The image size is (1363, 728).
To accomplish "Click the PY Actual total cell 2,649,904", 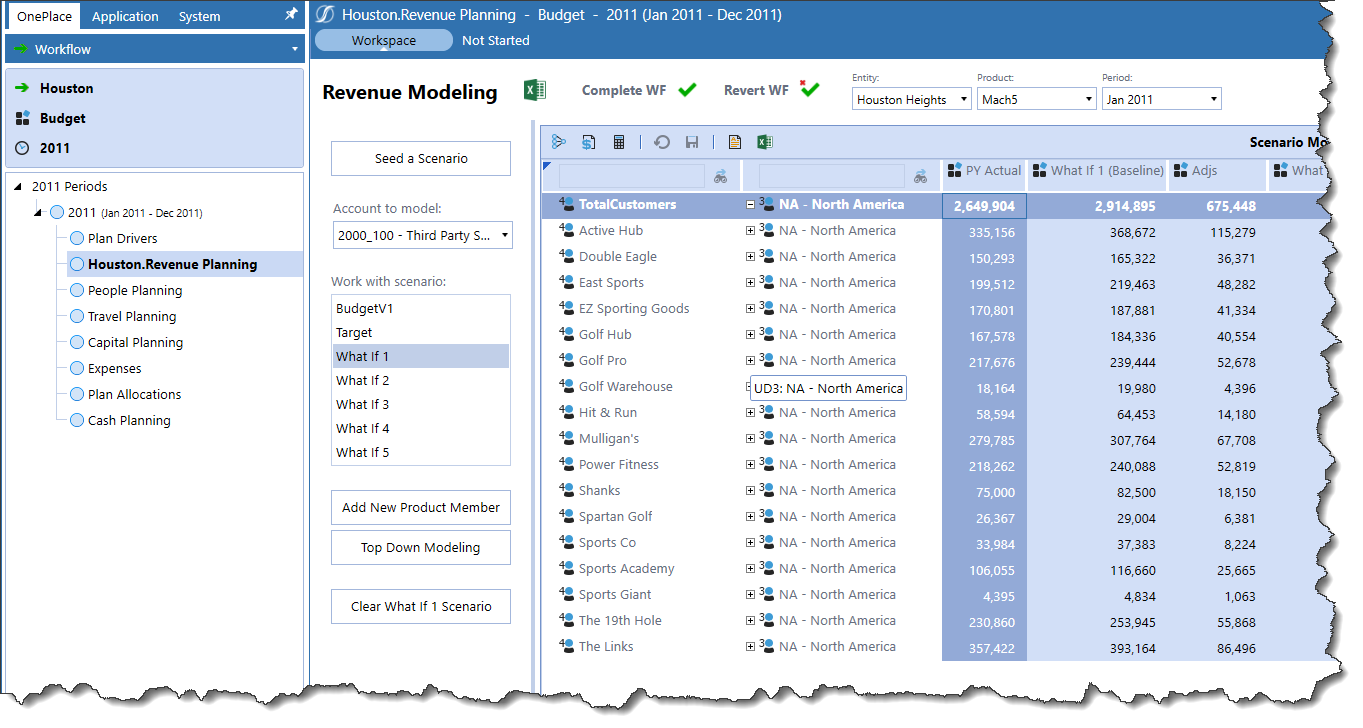I will tap(984, 206).
